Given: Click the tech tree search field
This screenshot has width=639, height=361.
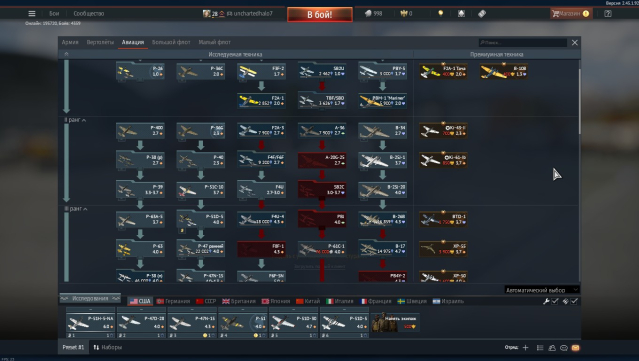Looking at the screenshot, I should [523, 42].
